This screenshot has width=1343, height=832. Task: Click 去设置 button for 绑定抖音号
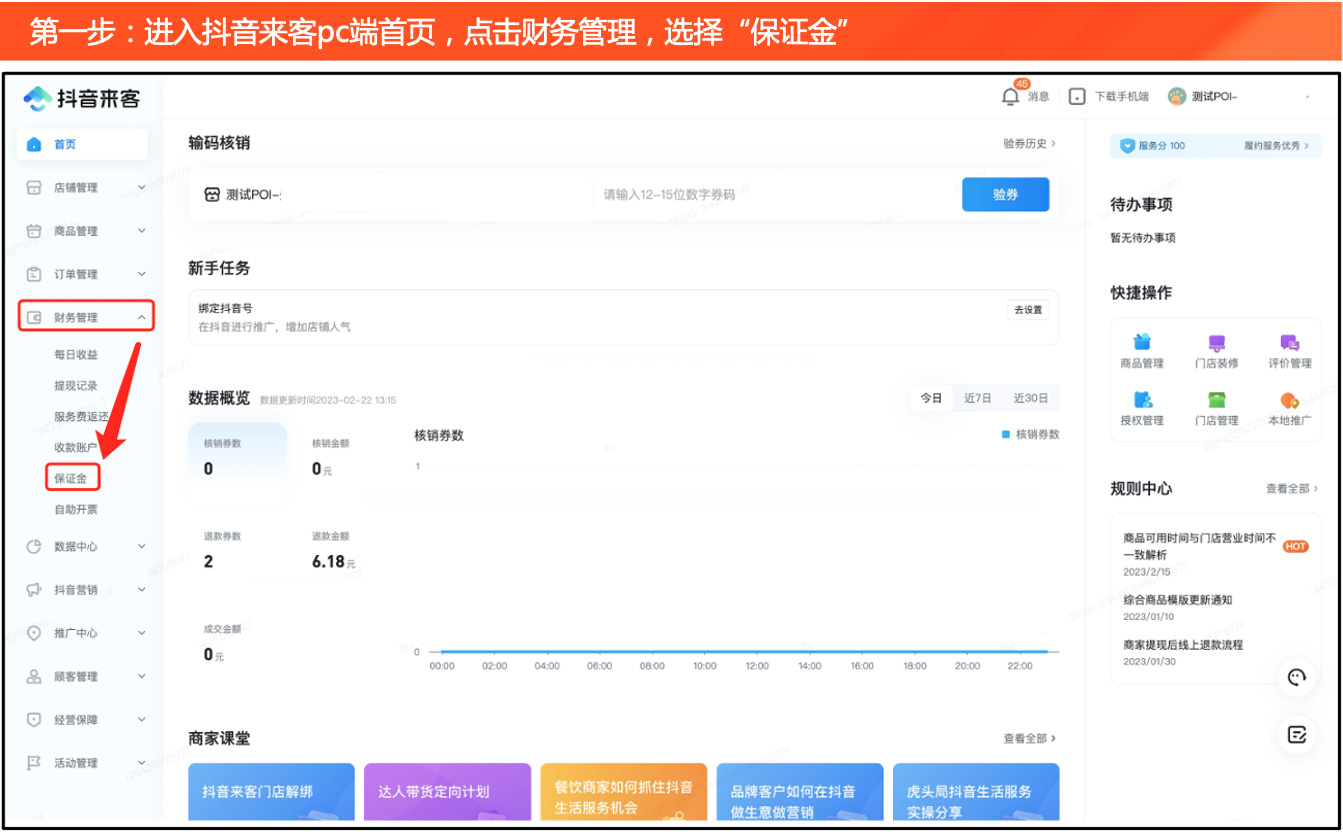pos(1028,310)
